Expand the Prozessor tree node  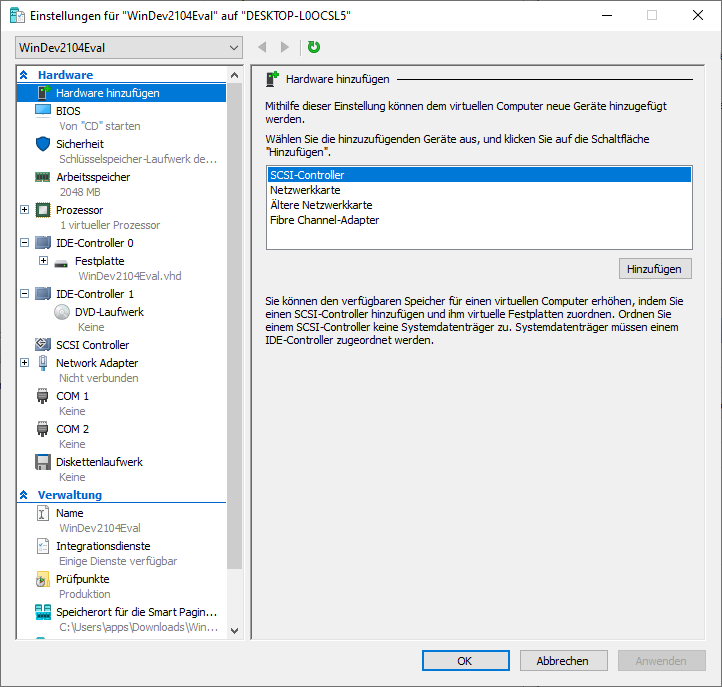click(25, 210)
